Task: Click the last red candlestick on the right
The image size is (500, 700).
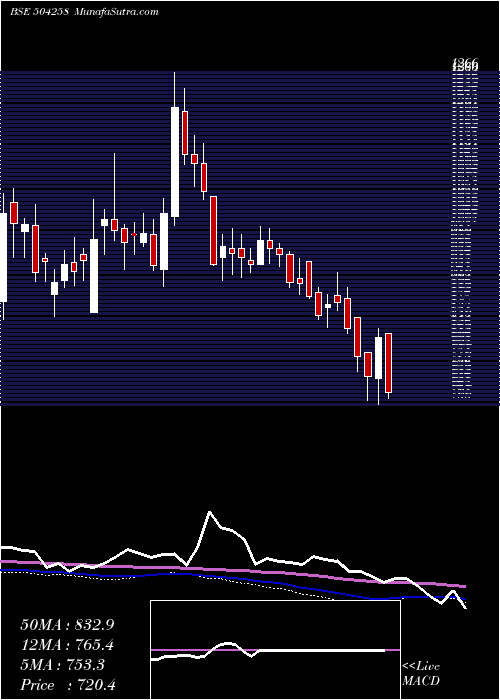Action: [x=388, y=363]
